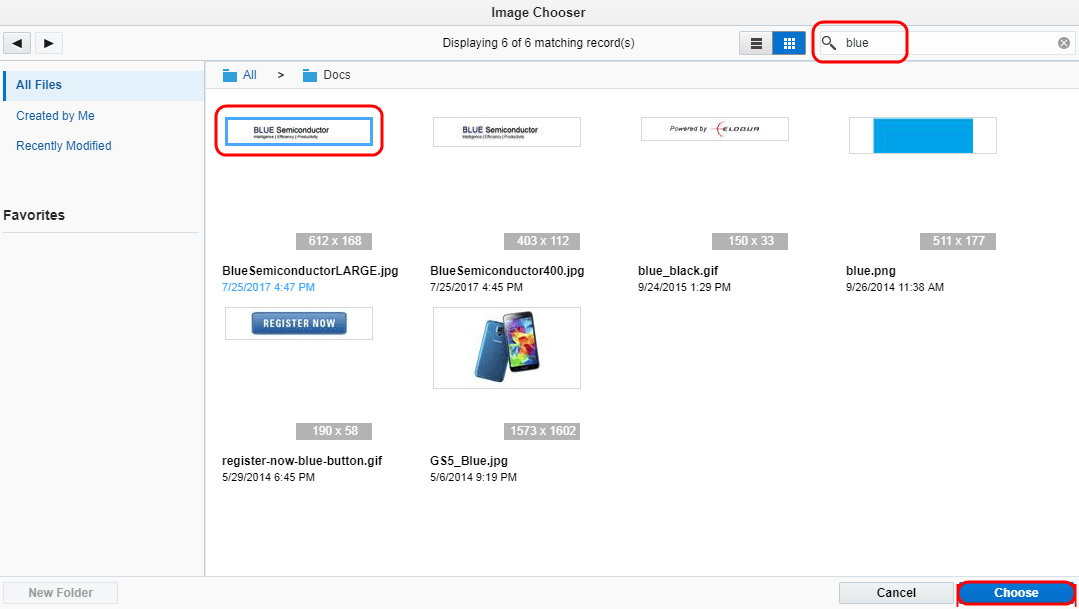This screenshot has width=1079, height=609.
Task: Toggle list view display mode
Action: [755, 42]
